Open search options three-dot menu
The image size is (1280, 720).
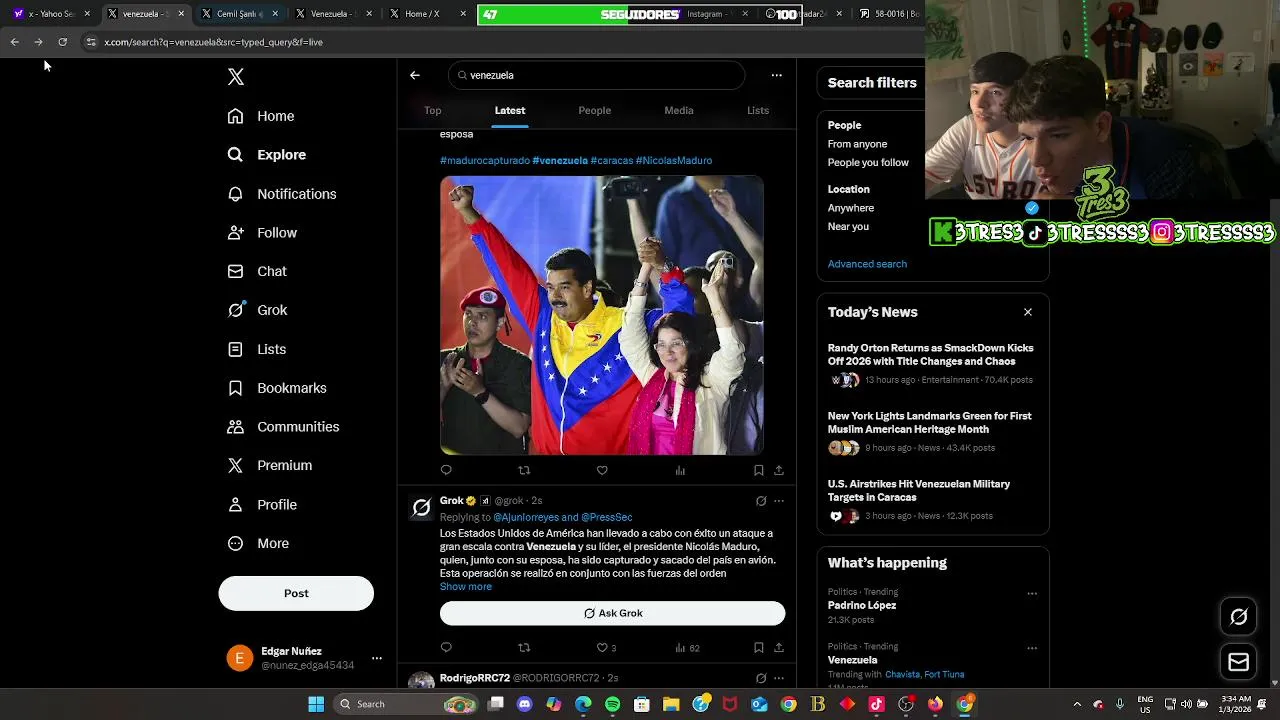pyautogui.click(x=776, y=75)
